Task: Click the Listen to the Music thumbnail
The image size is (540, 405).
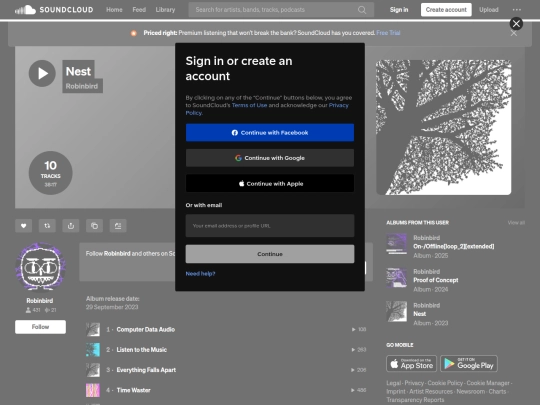Action: [93, 350]
